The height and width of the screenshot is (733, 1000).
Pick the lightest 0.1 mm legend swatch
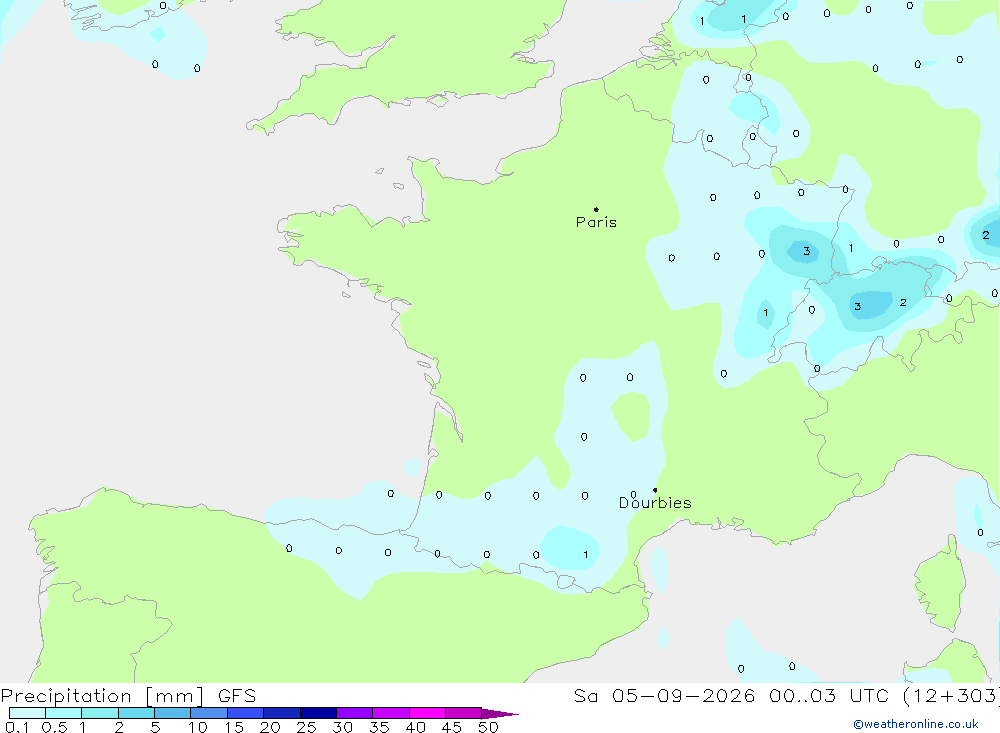(27, 713)
